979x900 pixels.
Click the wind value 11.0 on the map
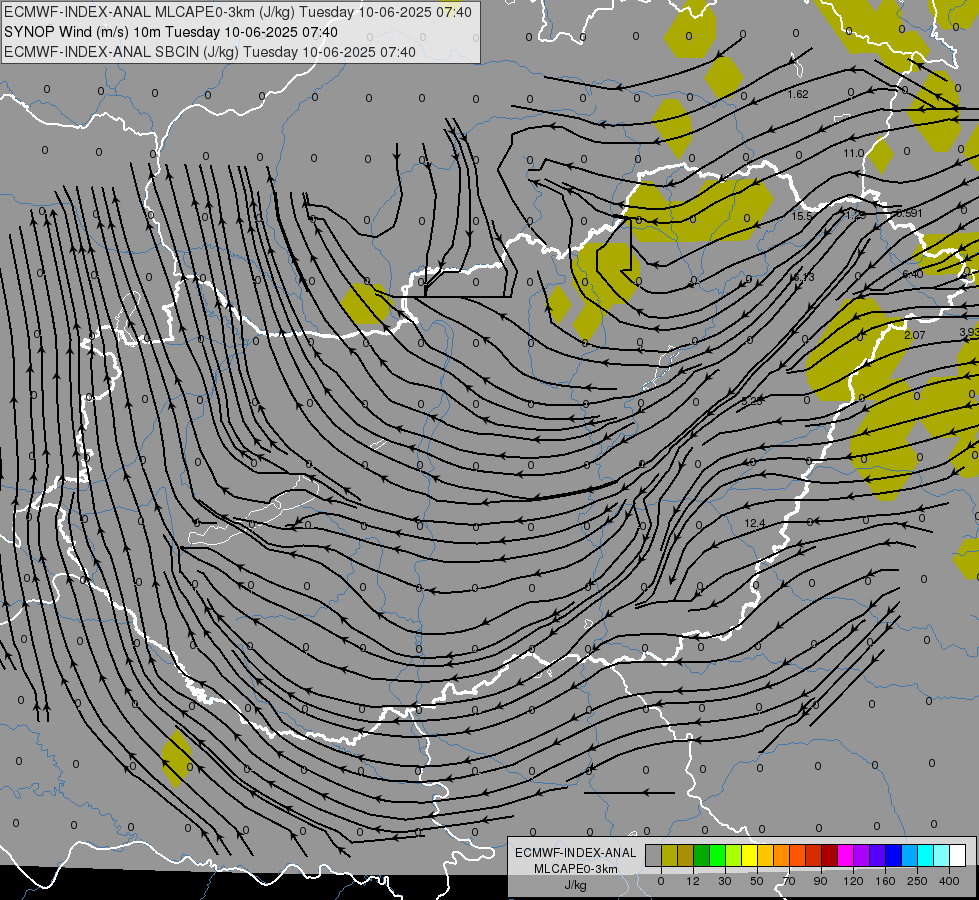click(x=854, y=154)
